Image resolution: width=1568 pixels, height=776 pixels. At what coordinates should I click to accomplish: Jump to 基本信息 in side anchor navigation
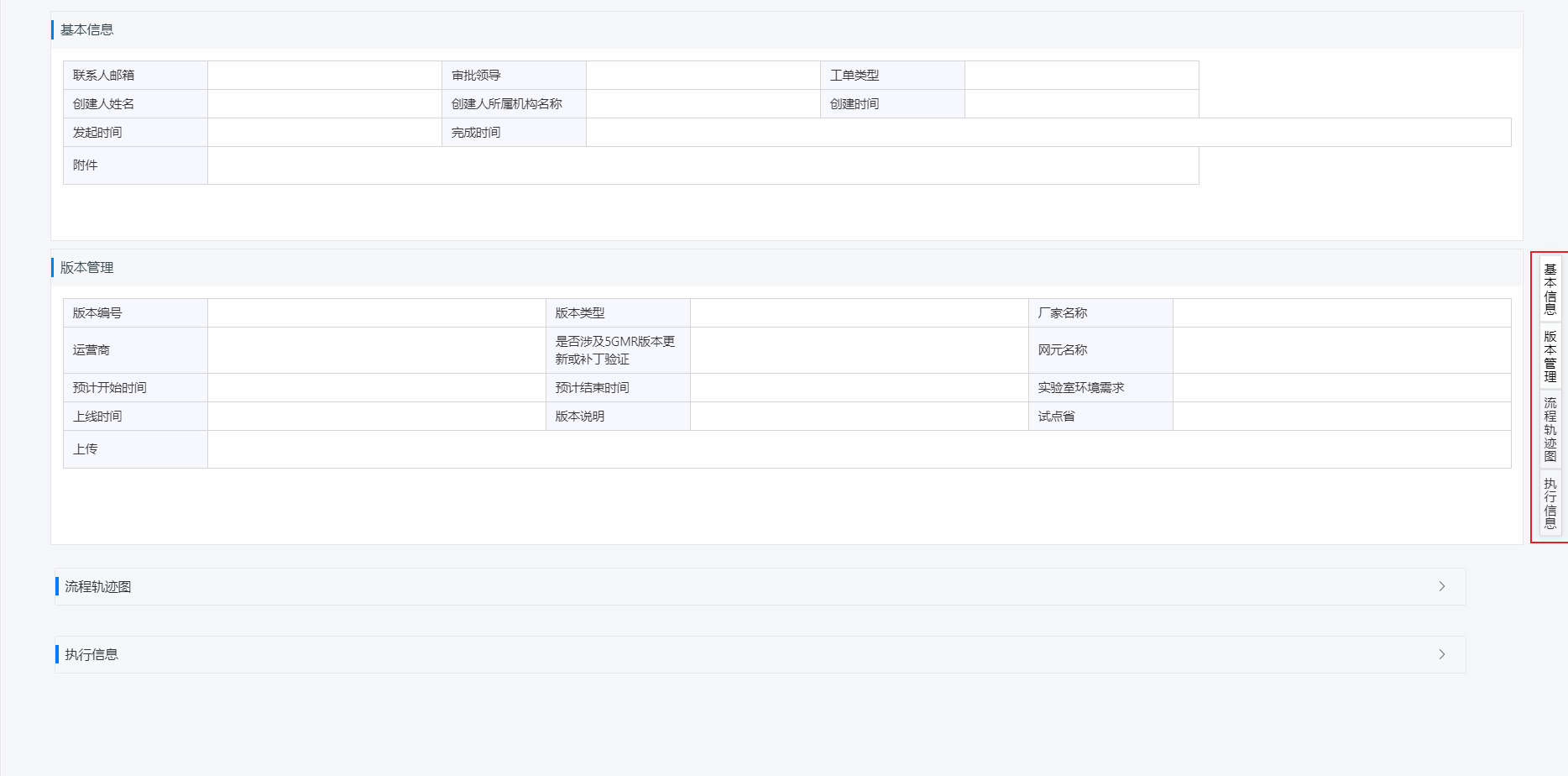point(1550,289)
